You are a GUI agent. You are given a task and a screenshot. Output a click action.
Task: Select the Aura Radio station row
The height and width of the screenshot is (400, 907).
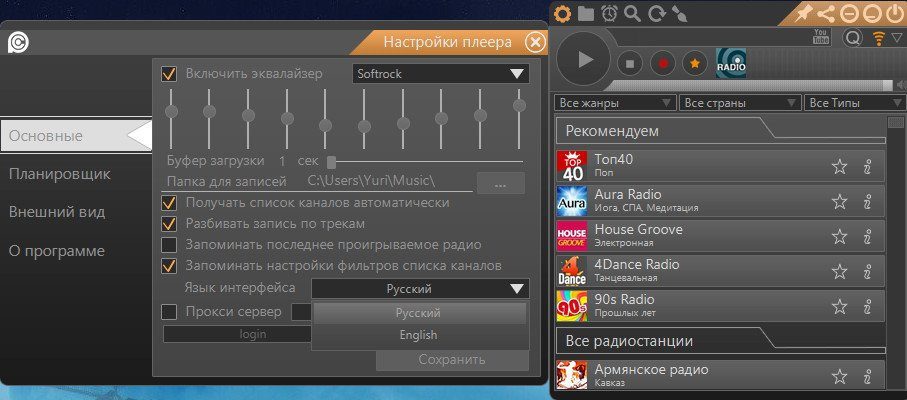720,201
